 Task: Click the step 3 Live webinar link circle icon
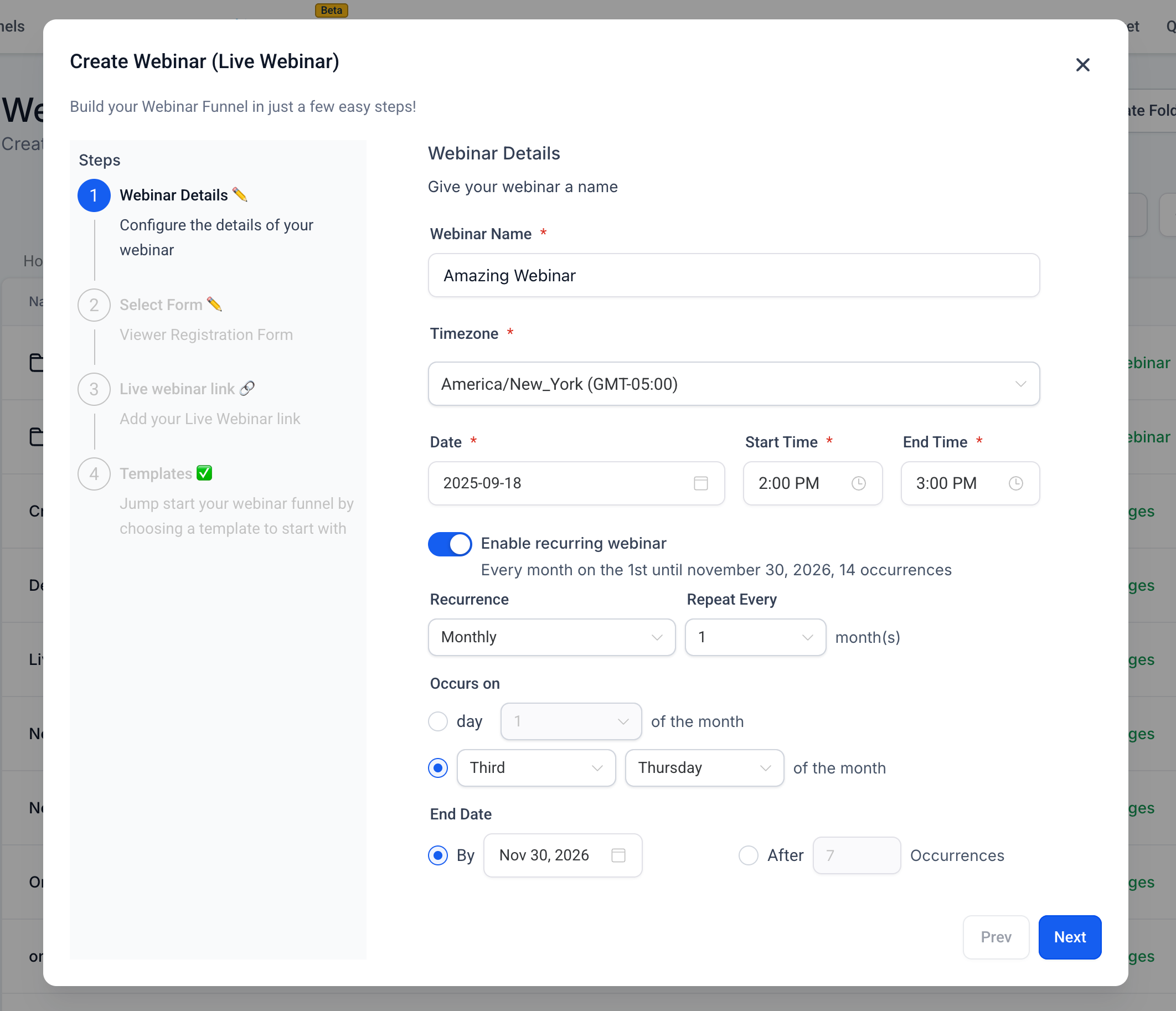(x=94, y=389)
